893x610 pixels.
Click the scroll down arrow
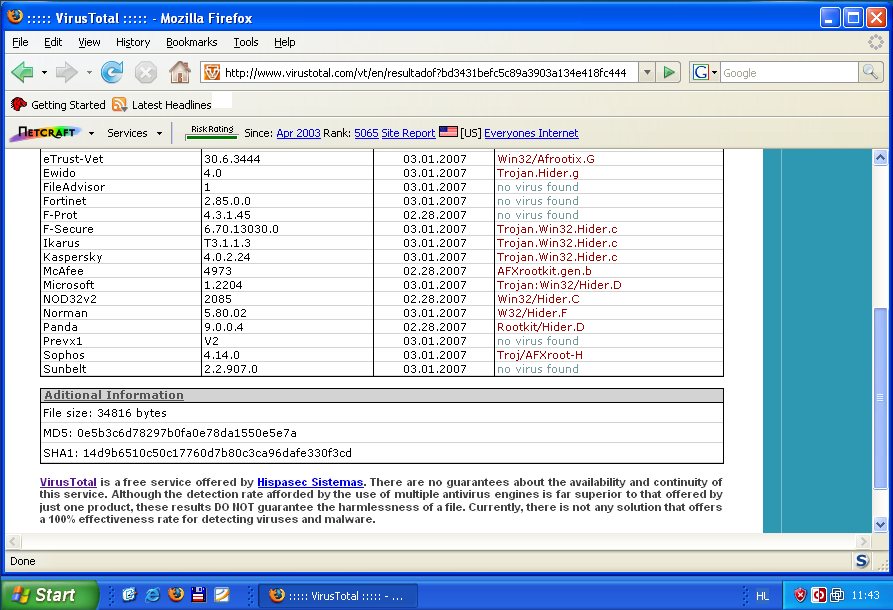[x=880, y=525]
